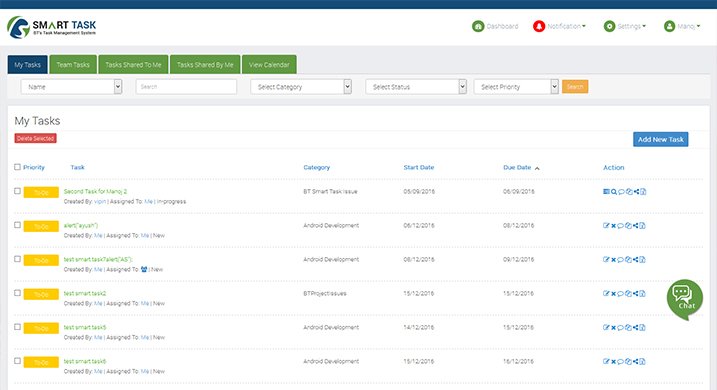Open the Select Category dropdown
Screen dimensions: 717x390
[x=301, y=87]
